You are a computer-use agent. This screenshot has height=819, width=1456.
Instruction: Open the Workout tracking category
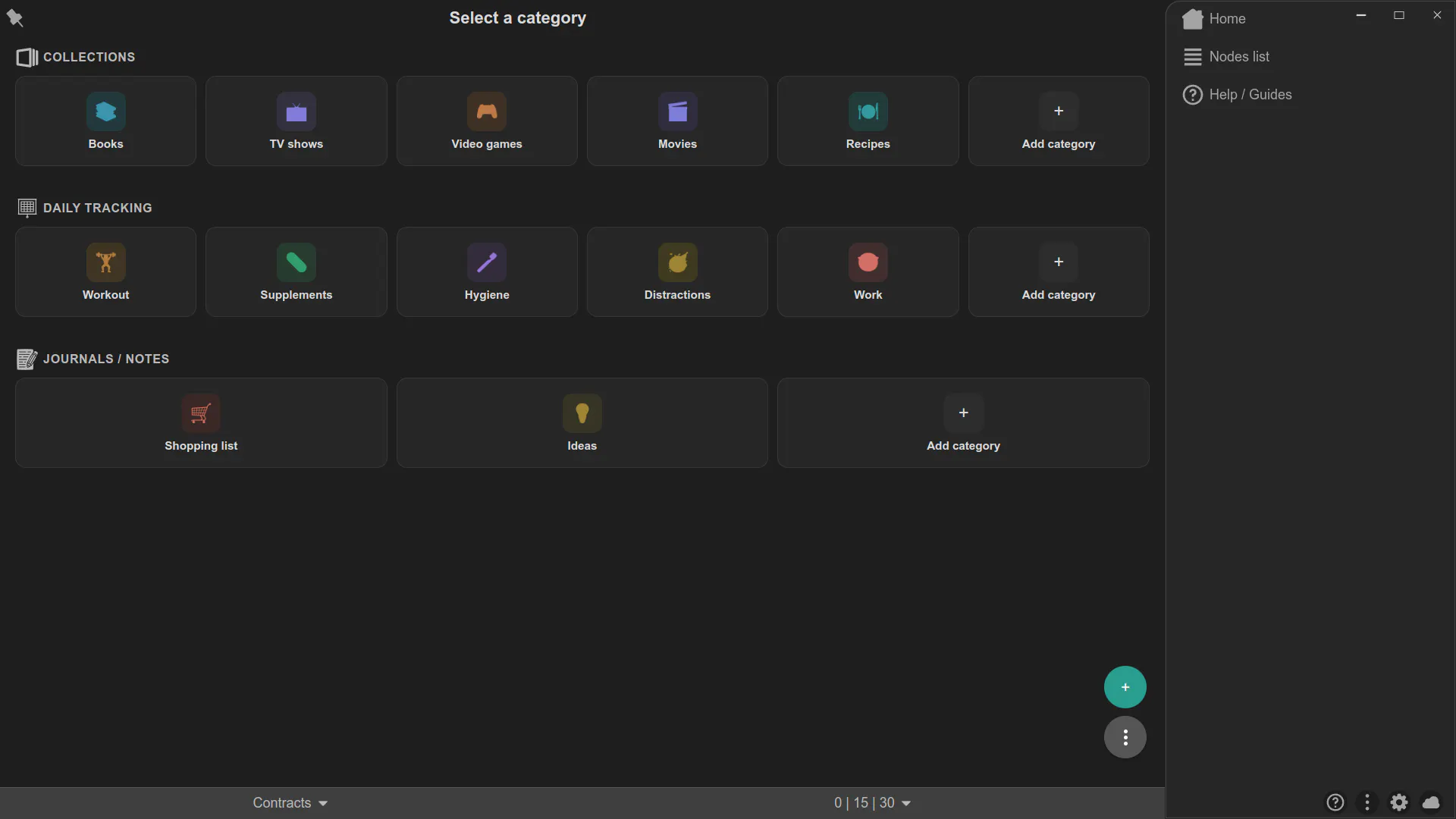tap(105, 271)
